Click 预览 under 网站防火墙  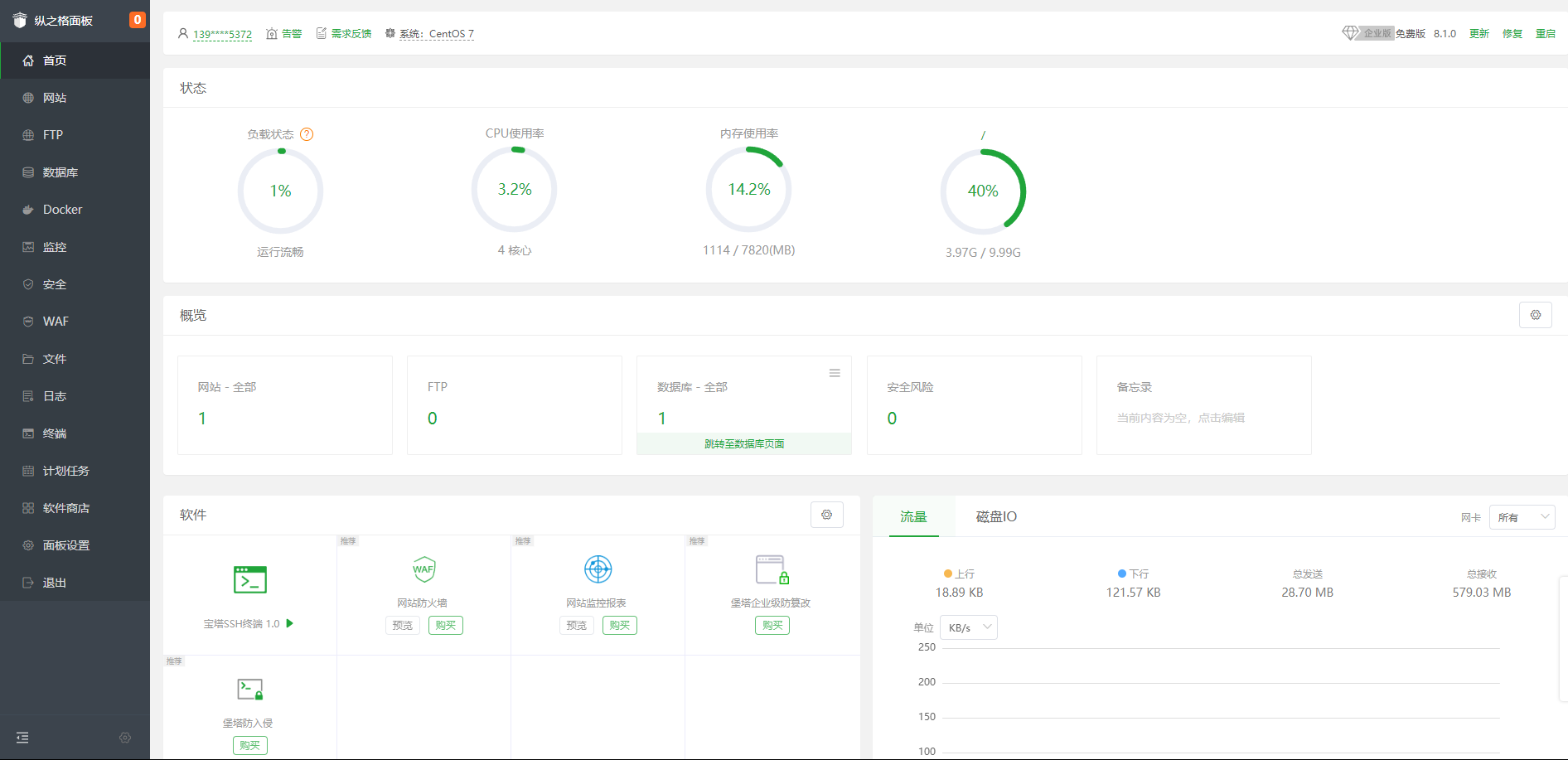403,625
